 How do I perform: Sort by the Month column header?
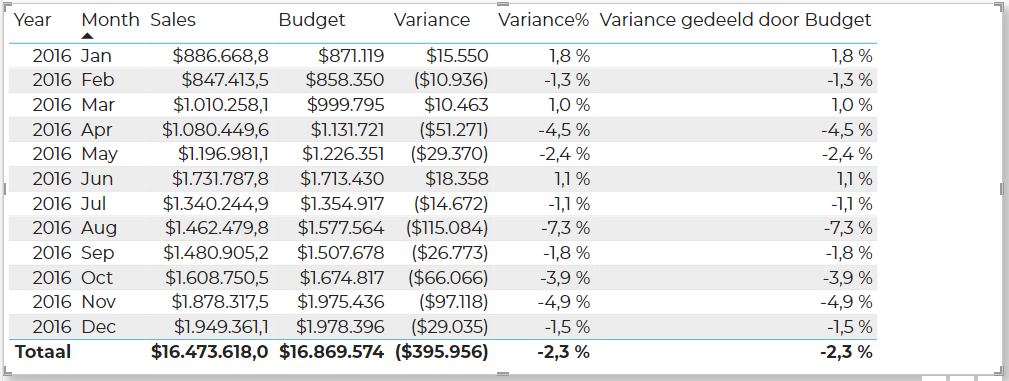[110, 20]
